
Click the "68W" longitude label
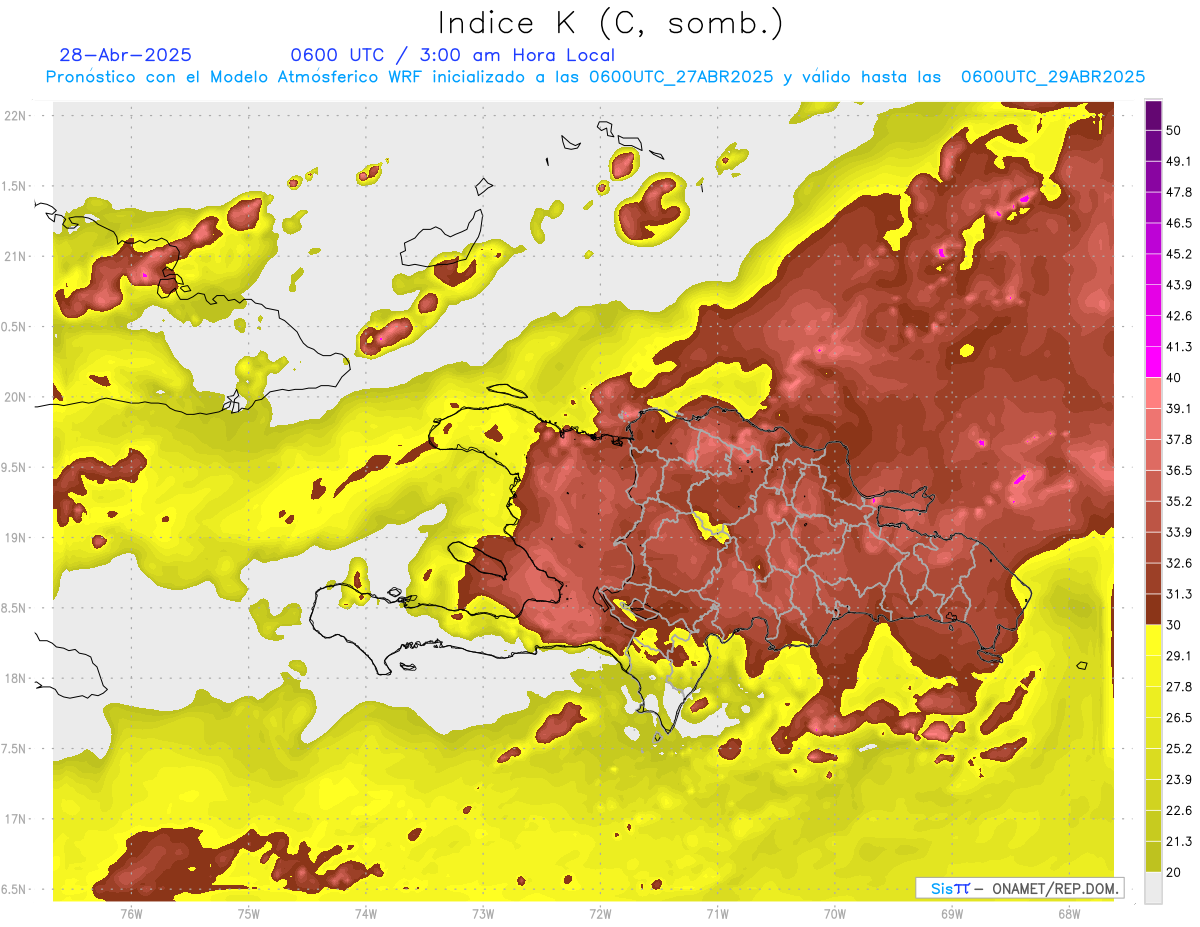pyautogui.click(x=1069, y=914)
